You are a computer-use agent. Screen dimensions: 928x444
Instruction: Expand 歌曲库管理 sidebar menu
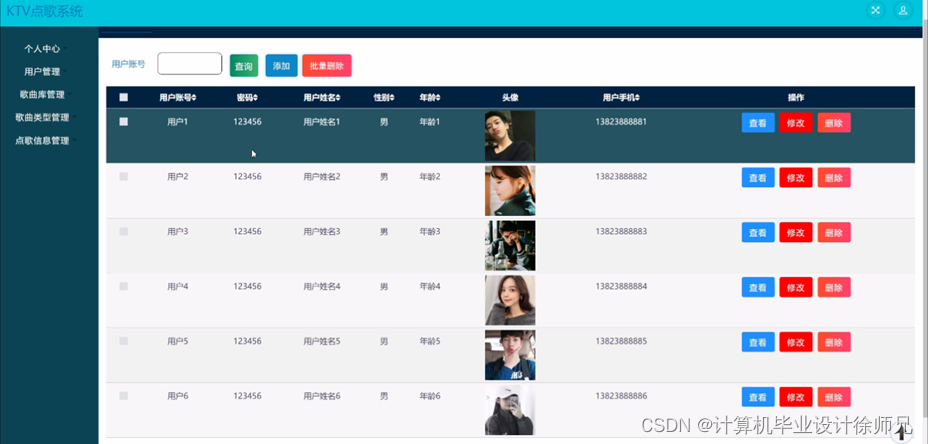42,95
